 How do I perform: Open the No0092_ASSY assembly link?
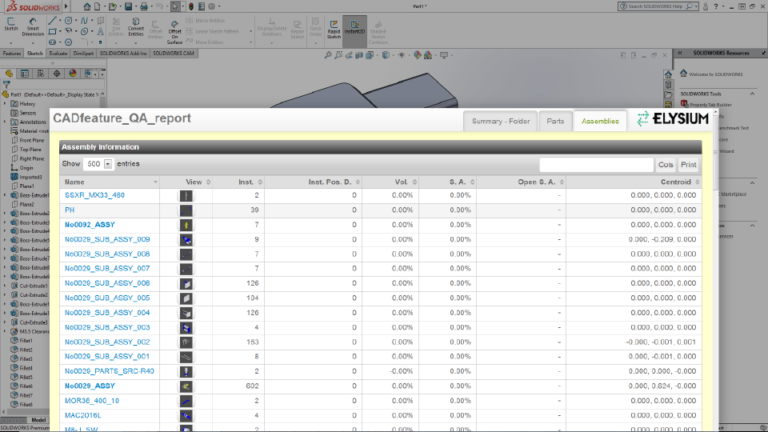pyautogui.click(x=90, y=224)
